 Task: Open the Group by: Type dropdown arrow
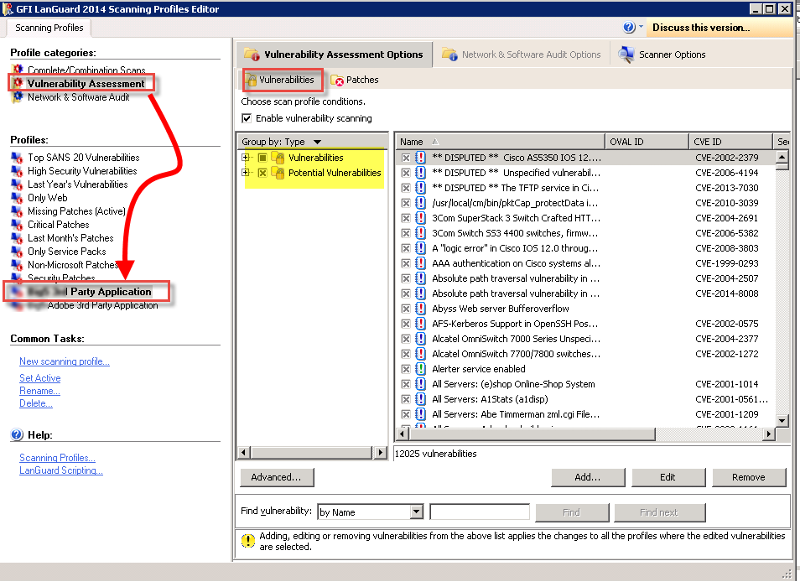coord(317,142)
